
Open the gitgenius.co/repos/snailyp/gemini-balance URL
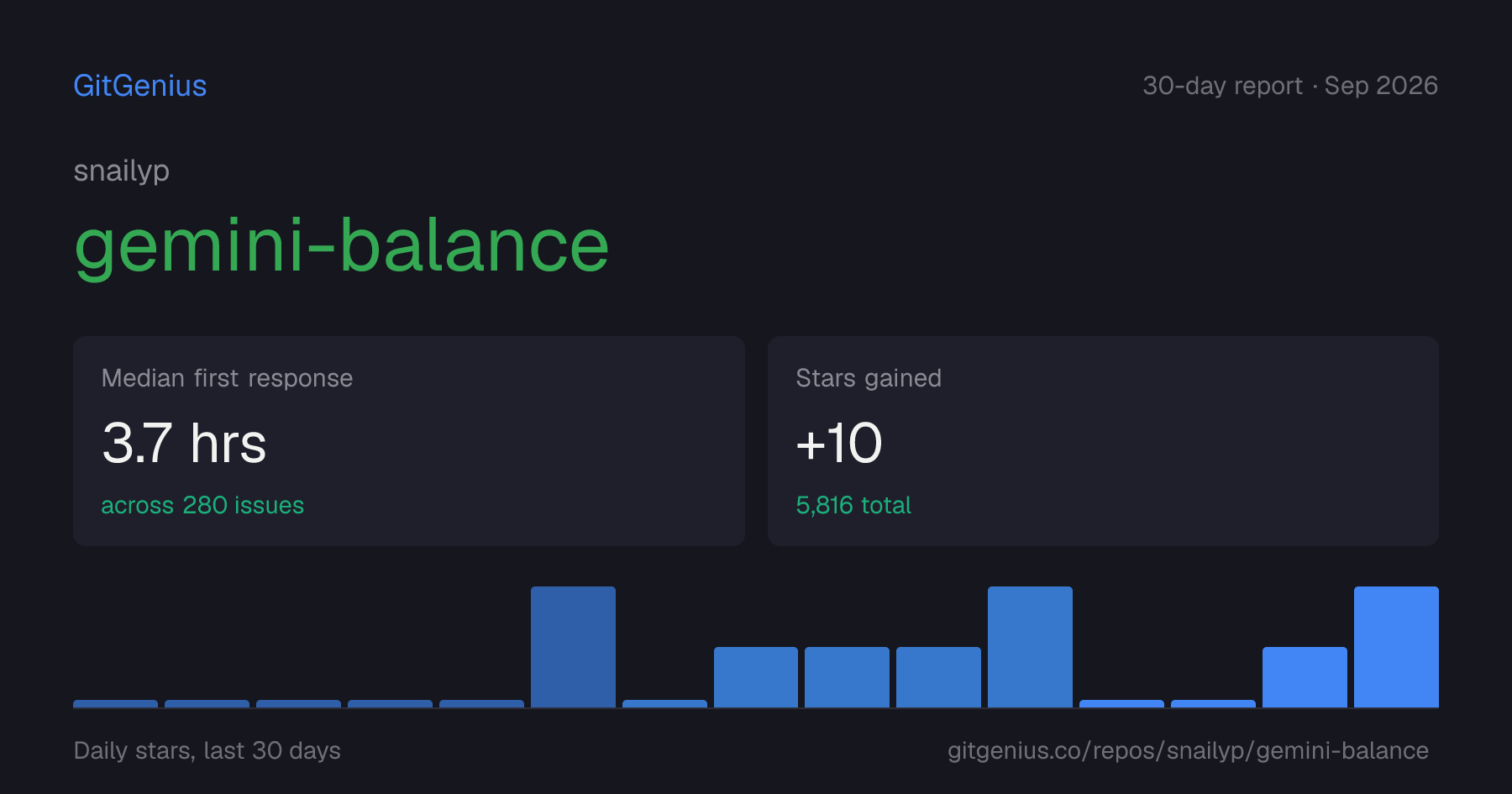[1188, 750]
